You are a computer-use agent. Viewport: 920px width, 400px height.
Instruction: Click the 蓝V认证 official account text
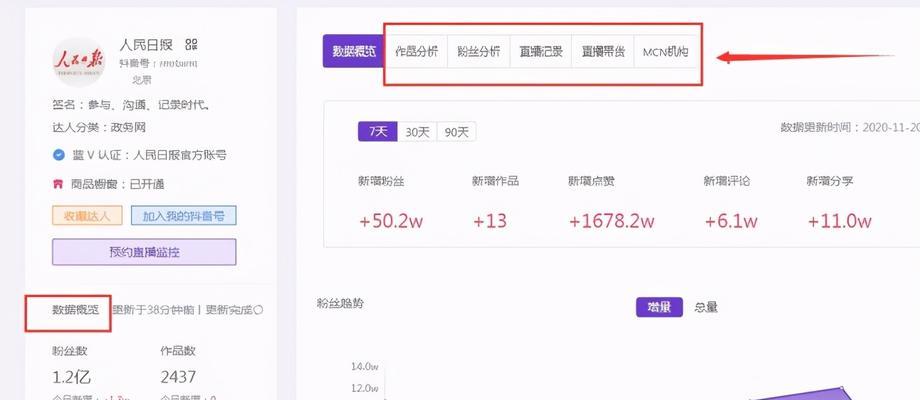(149, 155)
